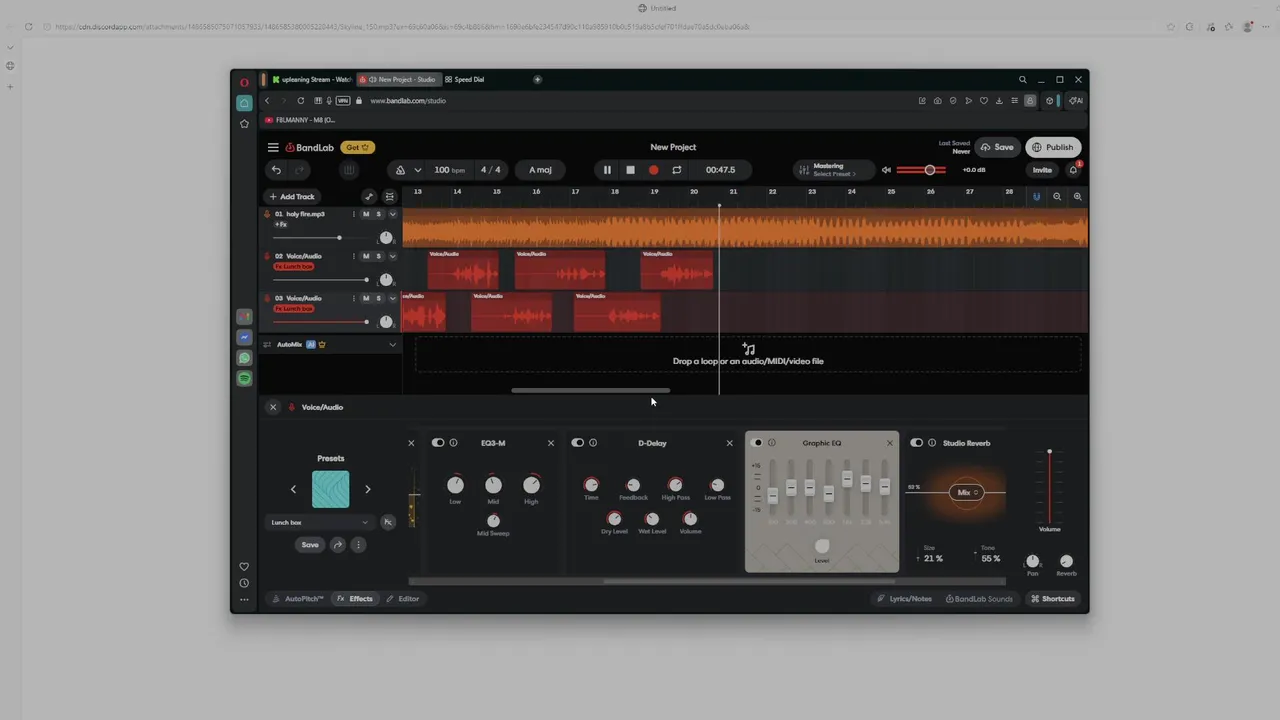Image resolution: width=1280 pixels, height=720 pixels.
Task: Switch to the AutoPitch tab
Action: click(297, 599)
